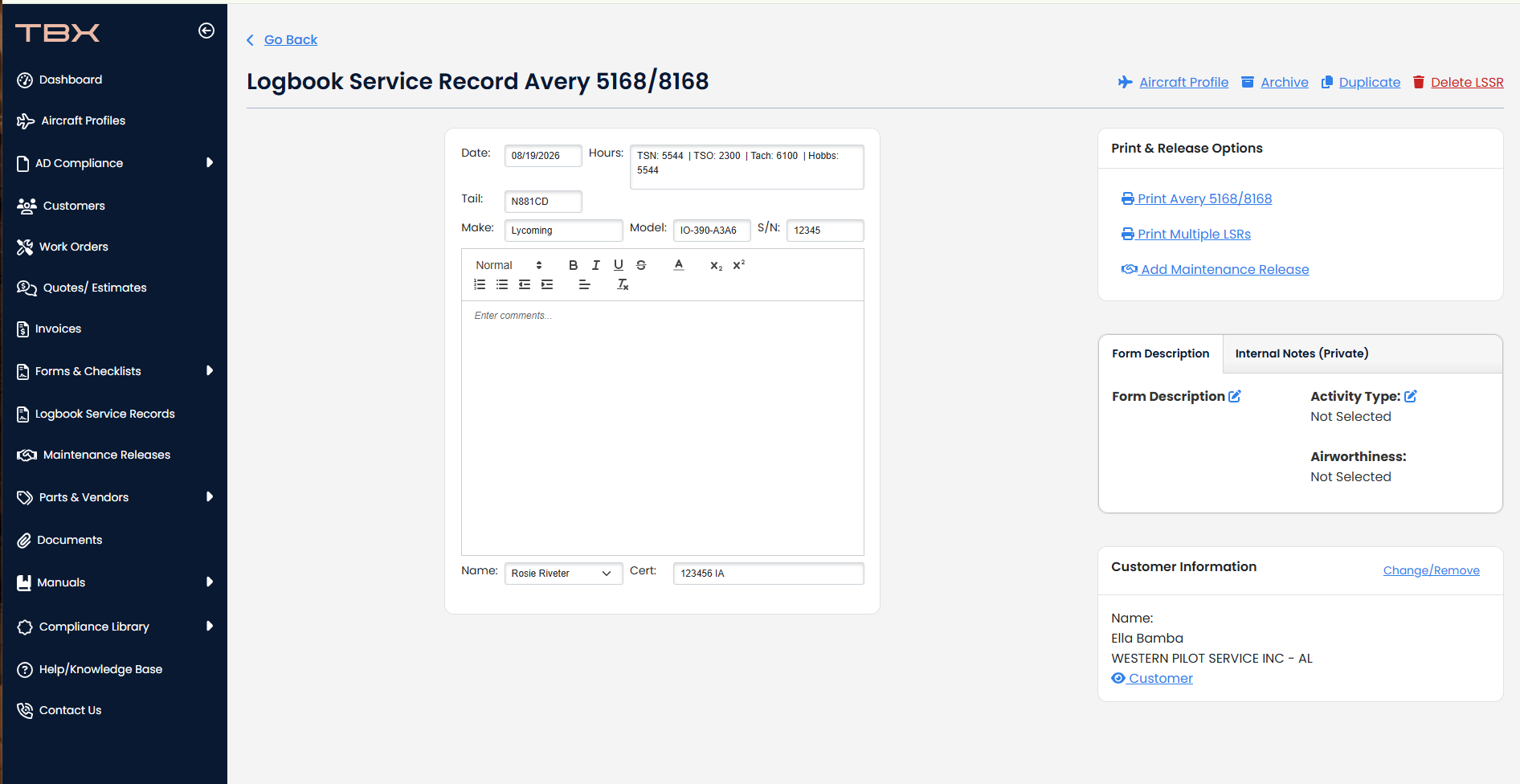1520x784 pixels.
Task: Collapse the sidebar with the arrow icon
Action: click(206, 31)
